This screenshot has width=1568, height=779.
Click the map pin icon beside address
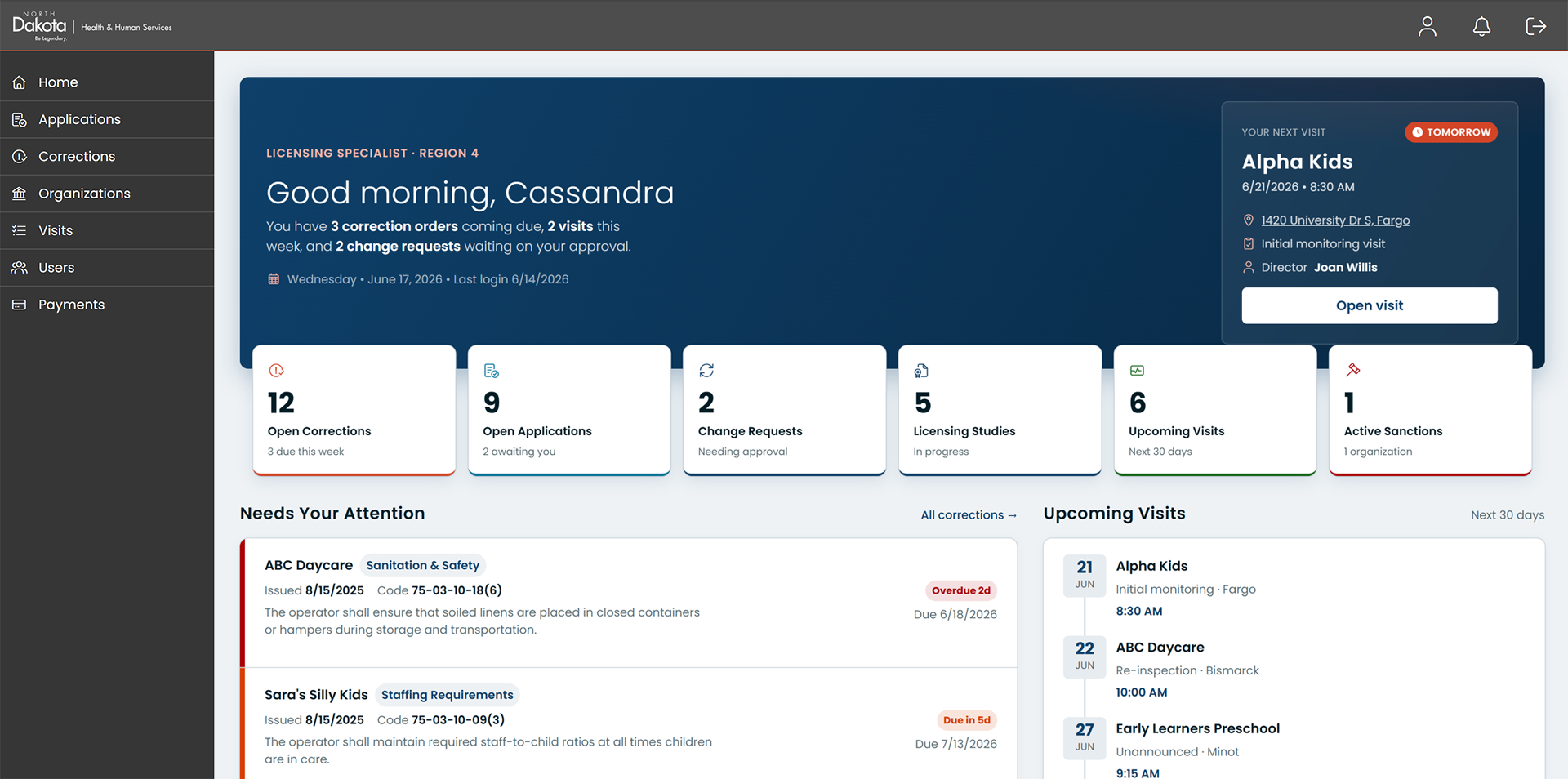pyautogui.click(x=1248, y=220)
